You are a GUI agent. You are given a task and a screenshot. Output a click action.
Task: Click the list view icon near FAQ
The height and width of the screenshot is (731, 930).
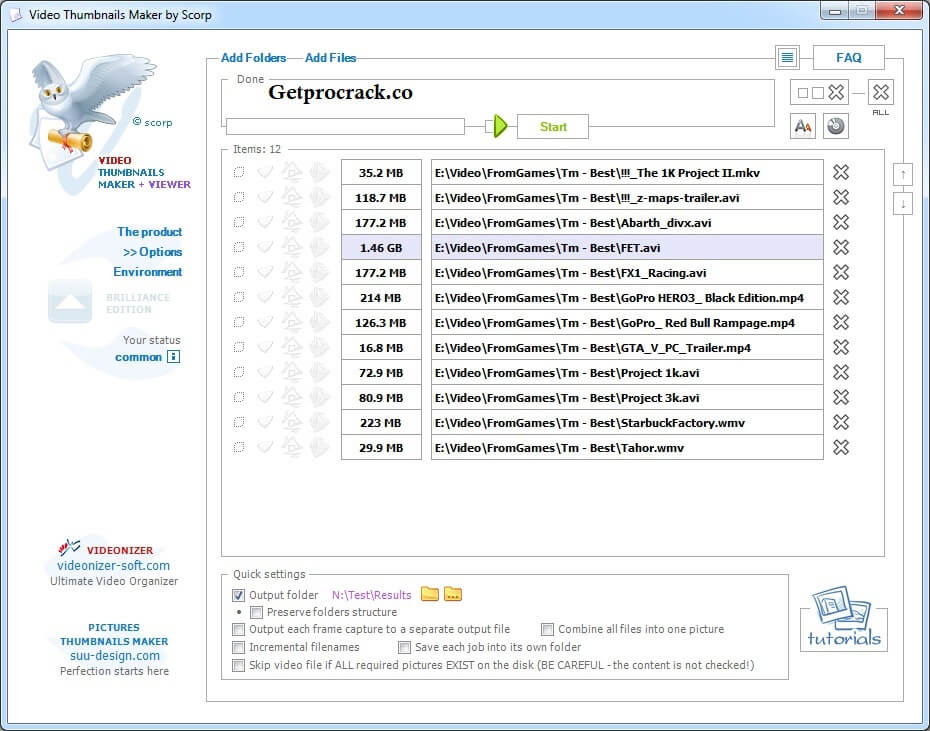(x=787, y=58)
